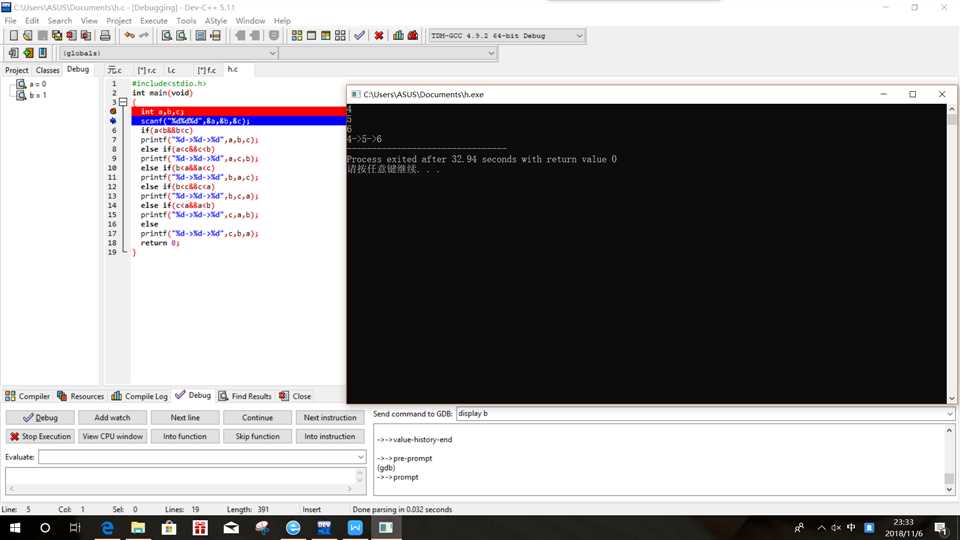
Task: Click the Compile toolbar icon
Action: click(297, 36)
